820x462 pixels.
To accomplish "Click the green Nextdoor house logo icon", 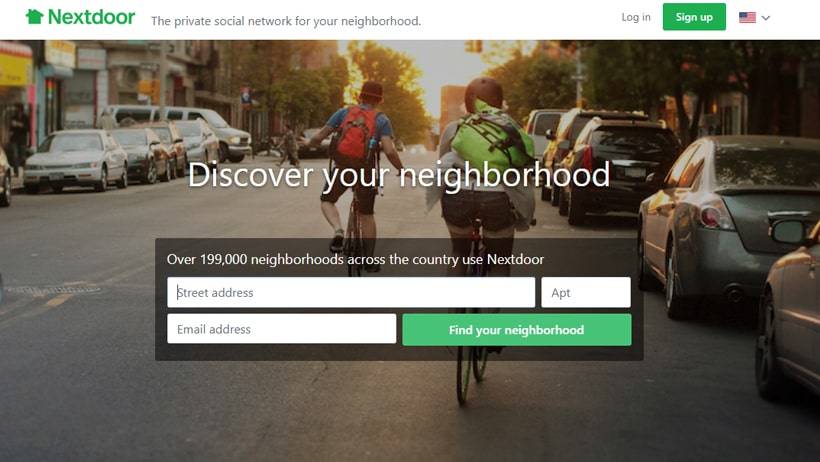I will click(x=35, y=17).
